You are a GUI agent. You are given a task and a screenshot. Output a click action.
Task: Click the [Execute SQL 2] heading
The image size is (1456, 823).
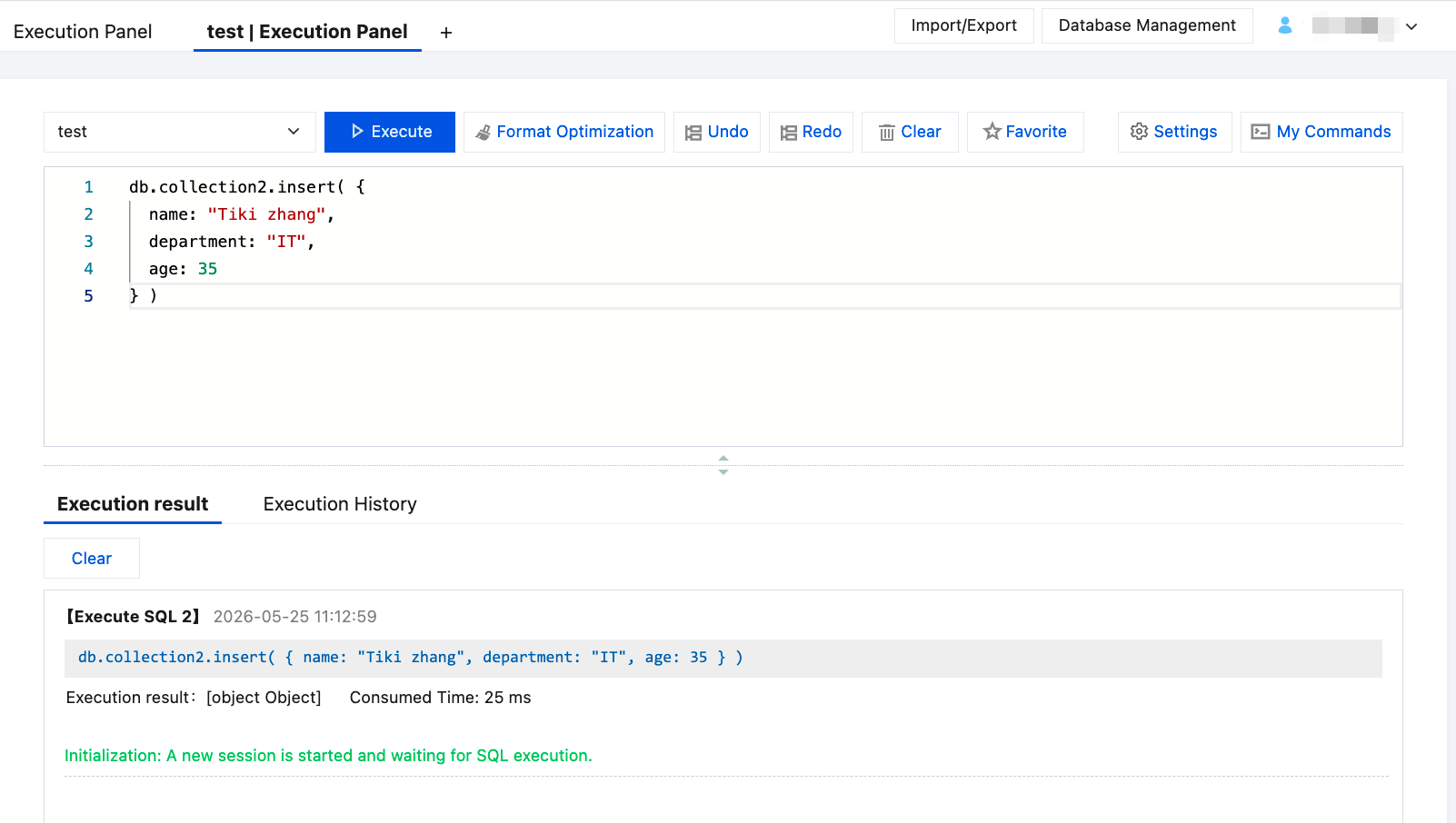tap(133, 617)
